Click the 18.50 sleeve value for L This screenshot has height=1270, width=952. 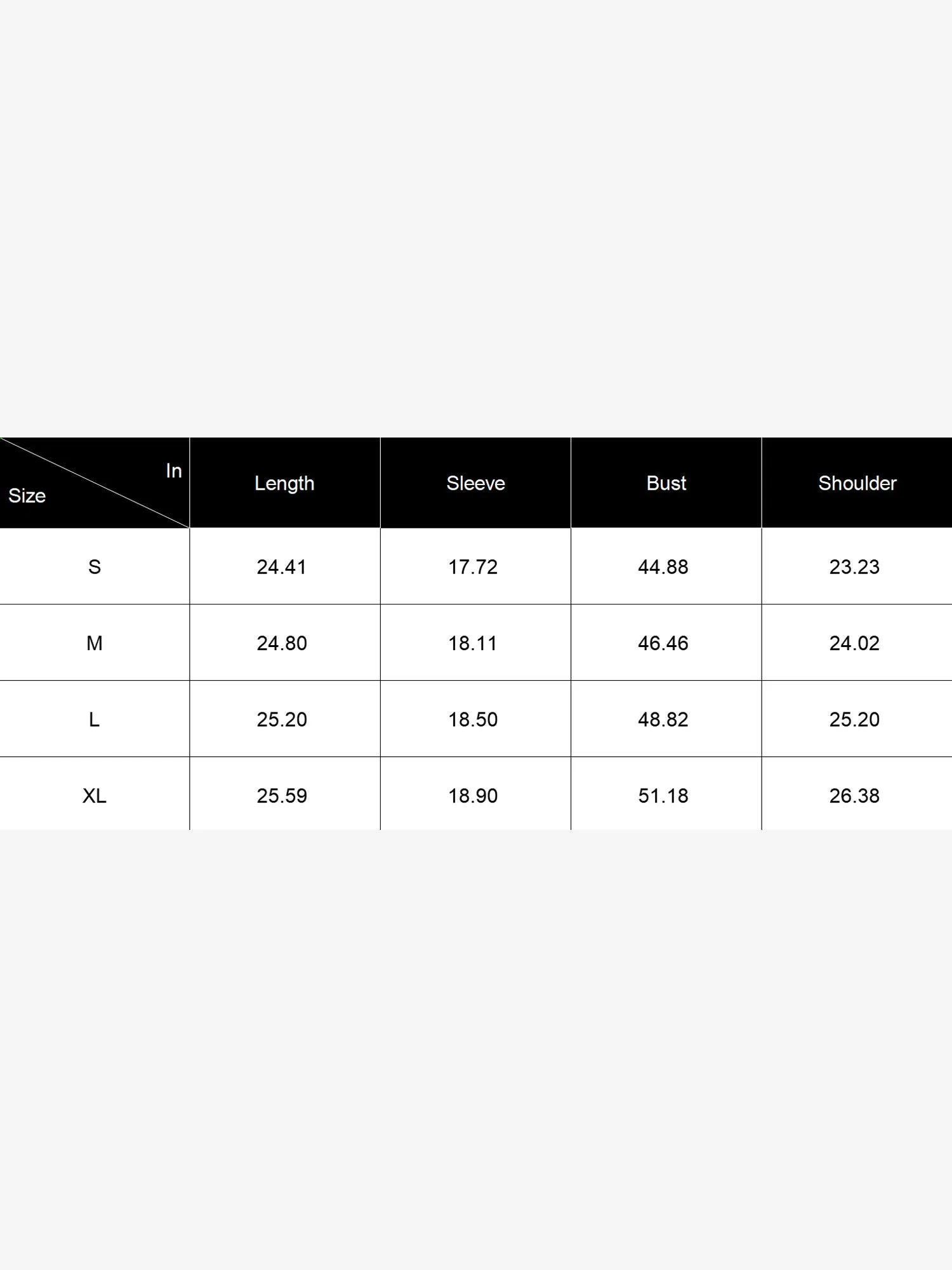tap(473, 719)
